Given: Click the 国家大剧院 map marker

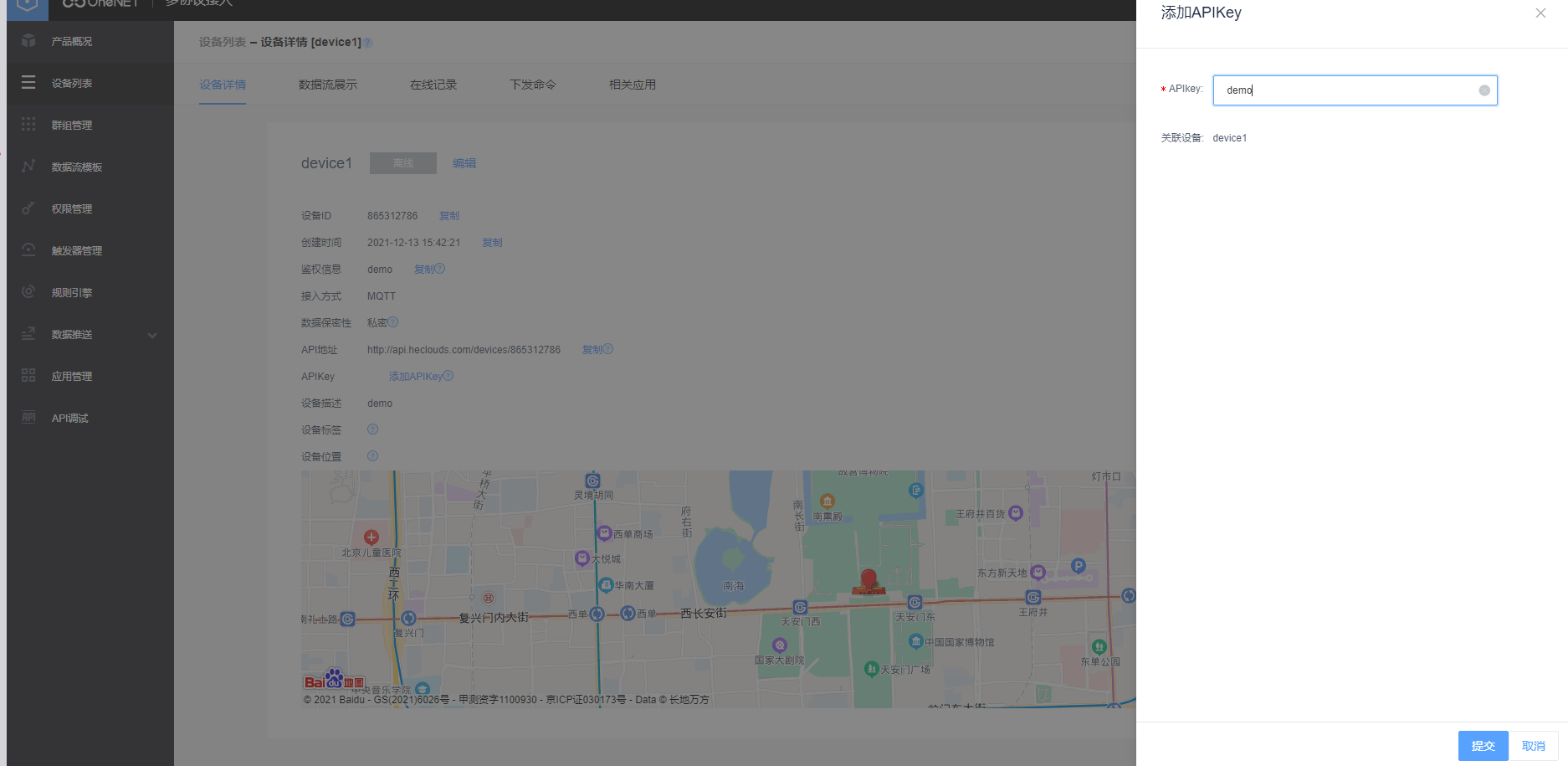Looking at the screenshot, I should point(780,645).
